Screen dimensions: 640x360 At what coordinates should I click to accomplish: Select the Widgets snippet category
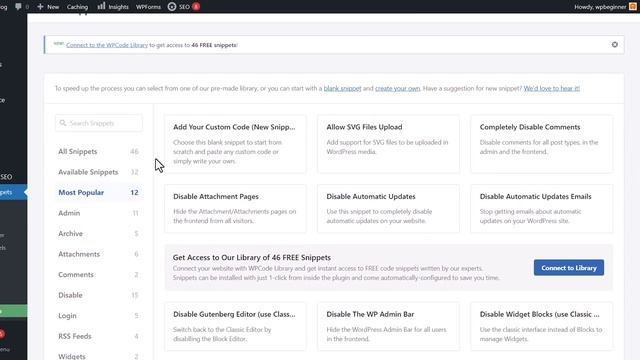(x=98, y=356)
